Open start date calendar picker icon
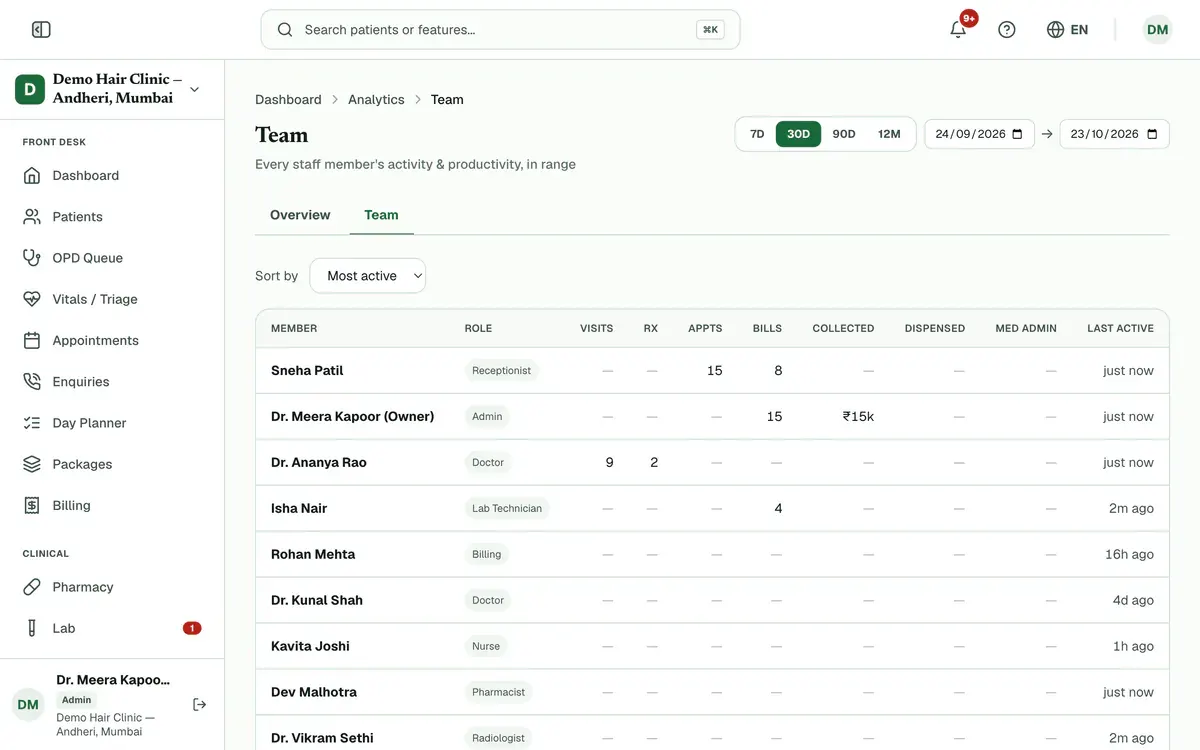 click(x=1017, y=134)
